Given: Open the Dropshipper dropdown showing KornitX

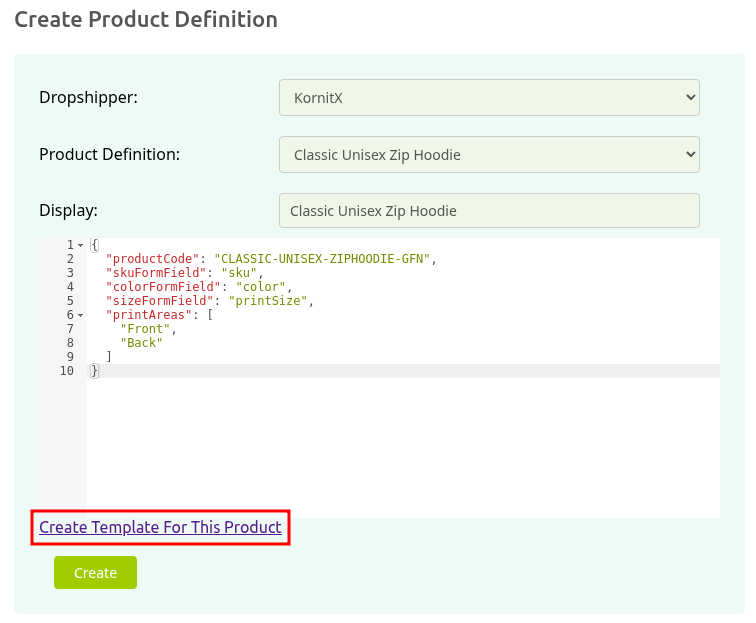Looking at the screenshot, I should point(489,97).
